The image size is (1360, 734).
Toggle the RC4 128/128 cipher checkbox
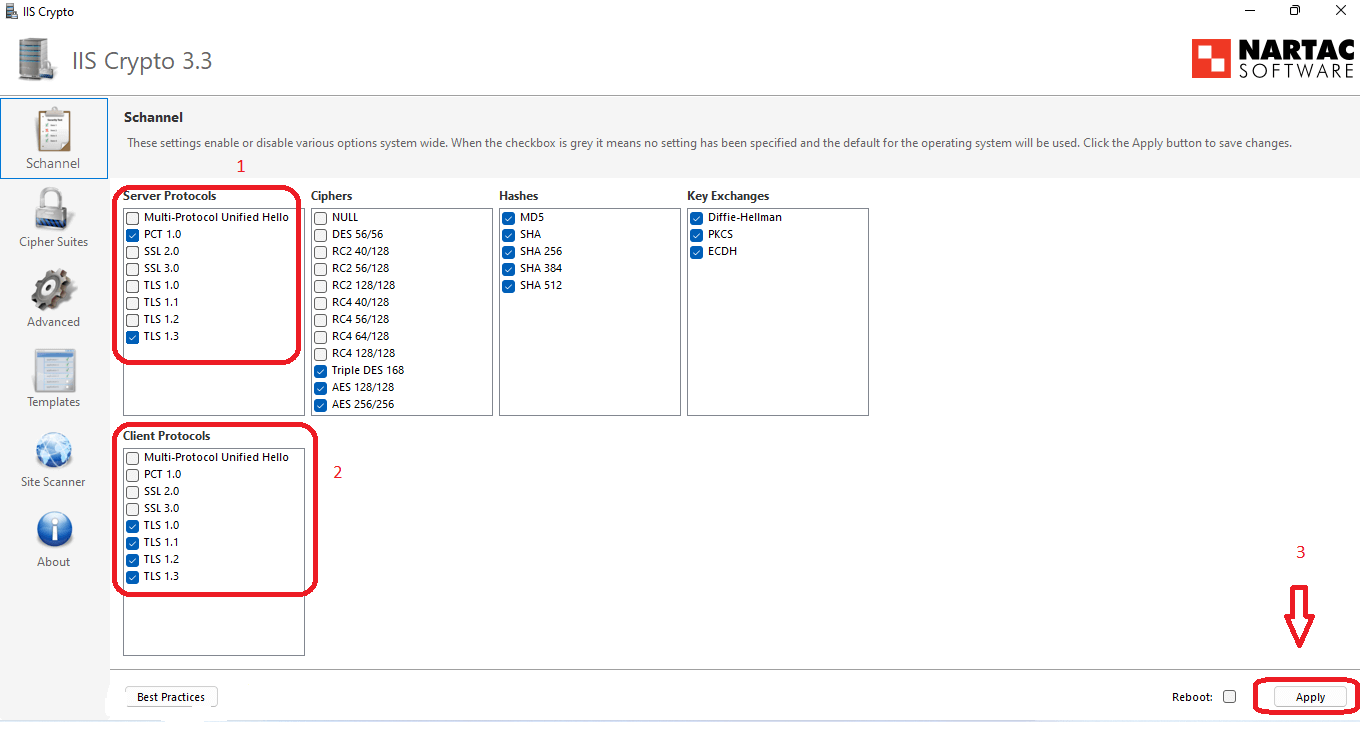(321, 353)
